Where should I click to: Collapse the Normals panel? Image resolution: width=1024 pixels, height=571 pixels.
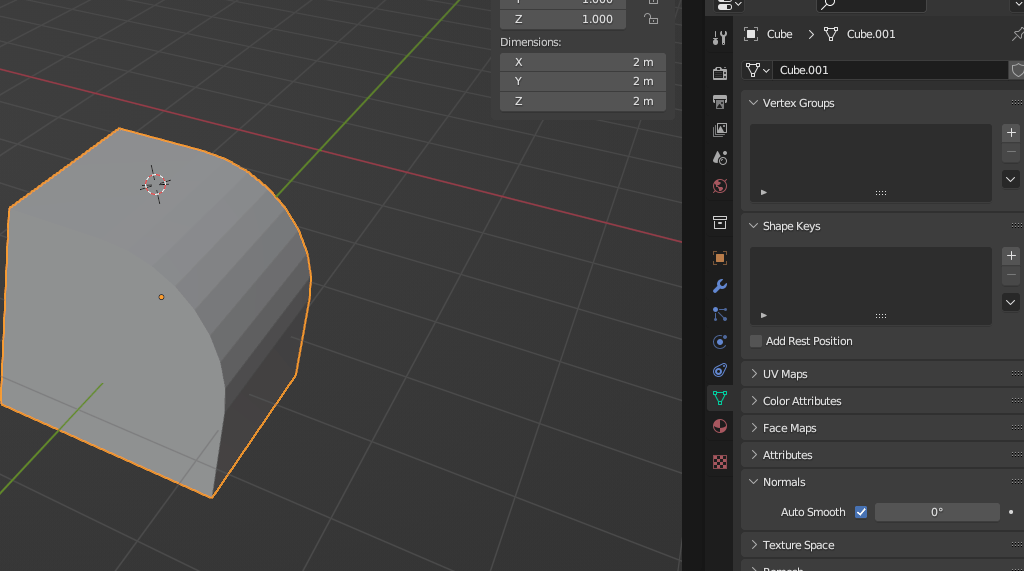click(x=753, y=481)
